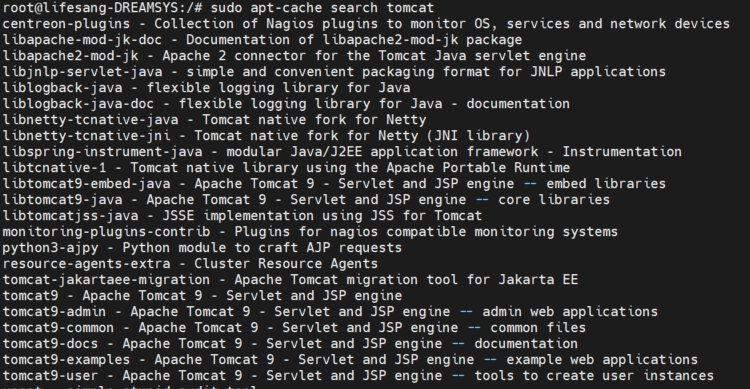Viewport: 750px width, 389px height.
Task: Click the 'embed libraries' description text
Action: point(606,184)
